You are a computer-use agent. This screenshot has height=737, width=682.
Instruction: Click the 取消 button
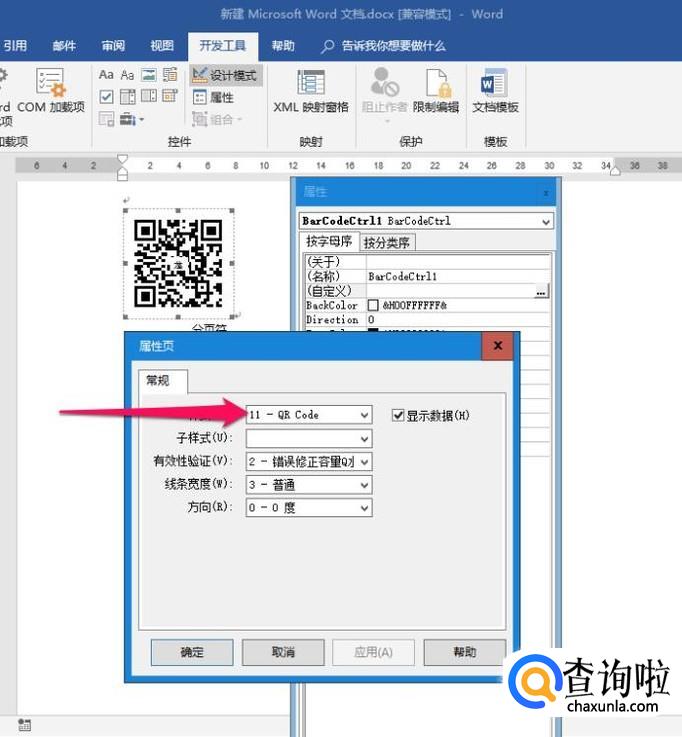click(x=283, y=652)
